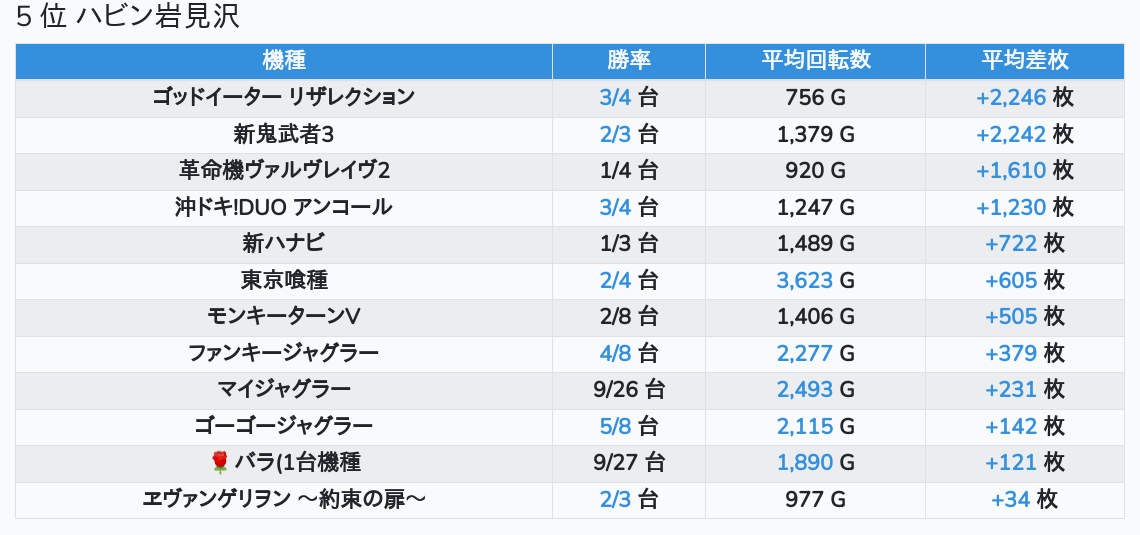Click the ヱヴァンゲリヲン ～約束の扉～ machine name
The image size is (1140, 535).
click(284, 499)
